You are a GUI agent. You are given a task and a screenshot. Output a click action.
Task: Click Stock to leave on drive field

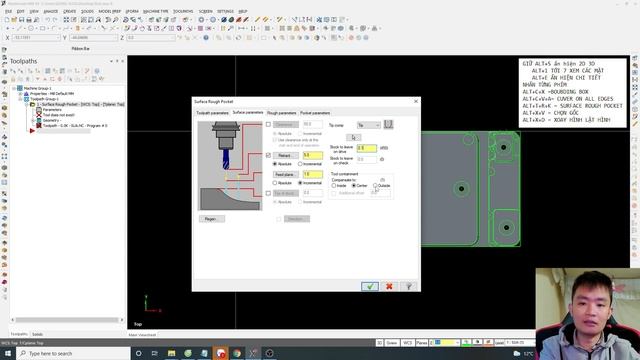(x=367, y=148)
